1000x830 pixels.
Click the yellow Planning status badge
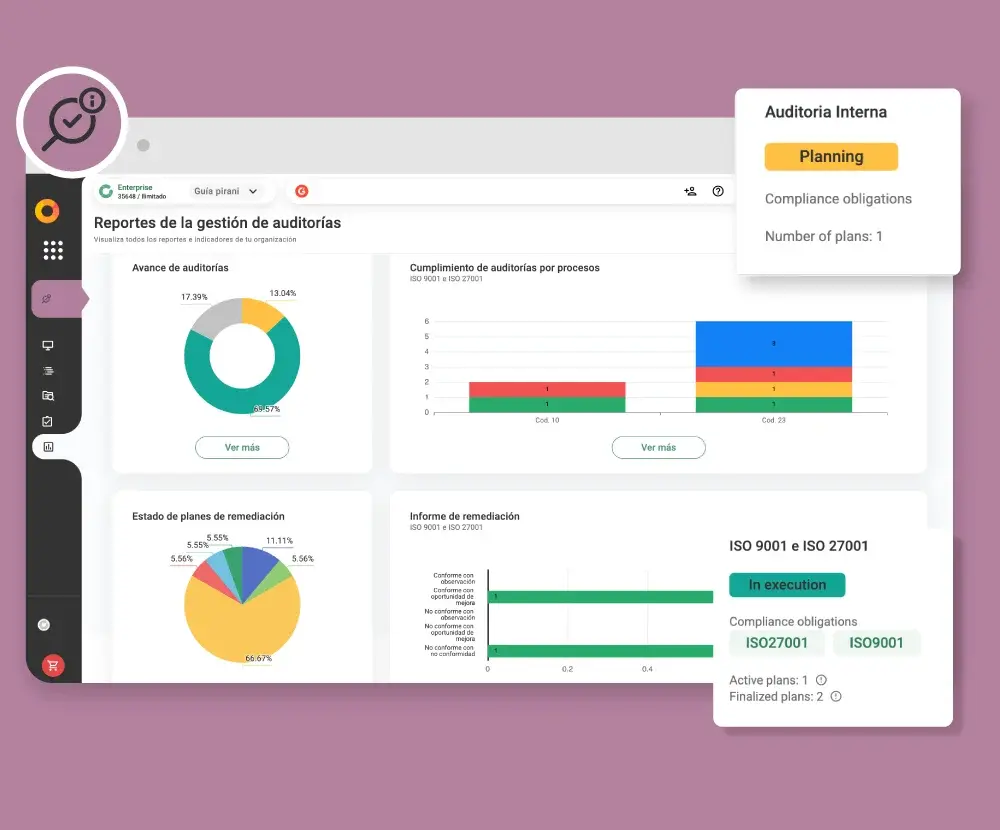[831, 157]
